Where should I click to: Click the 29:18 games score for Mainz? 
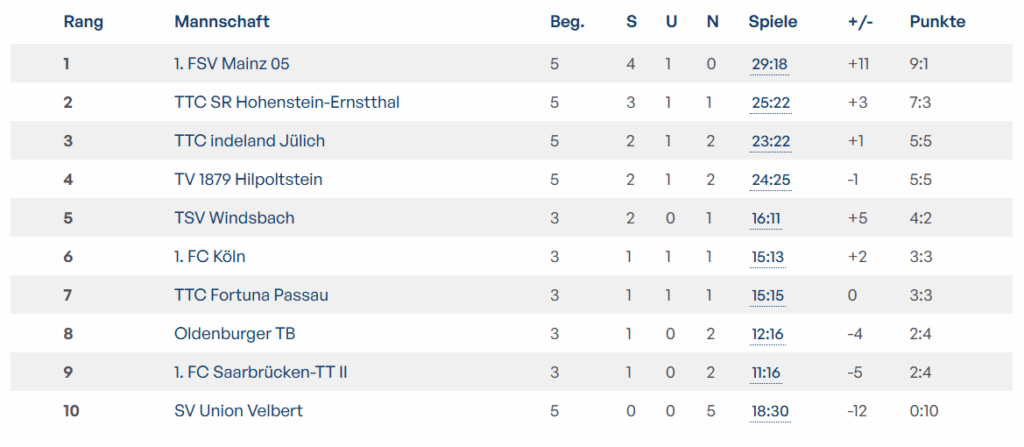point(770,65)
